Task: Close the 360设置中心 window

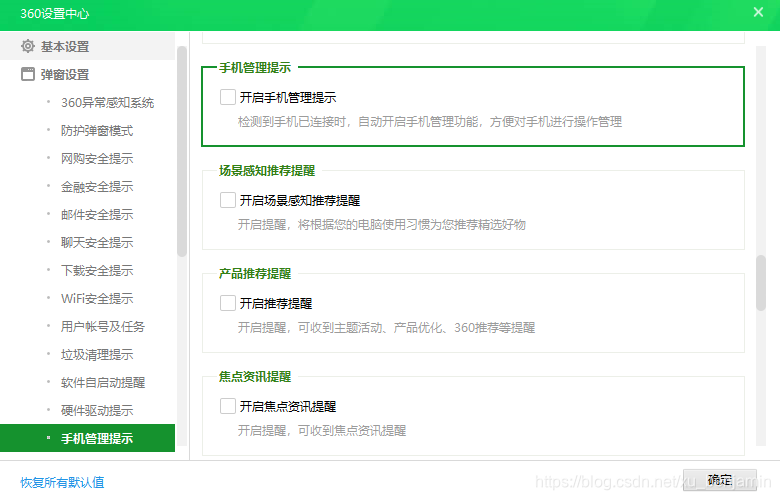Action: 758,12
